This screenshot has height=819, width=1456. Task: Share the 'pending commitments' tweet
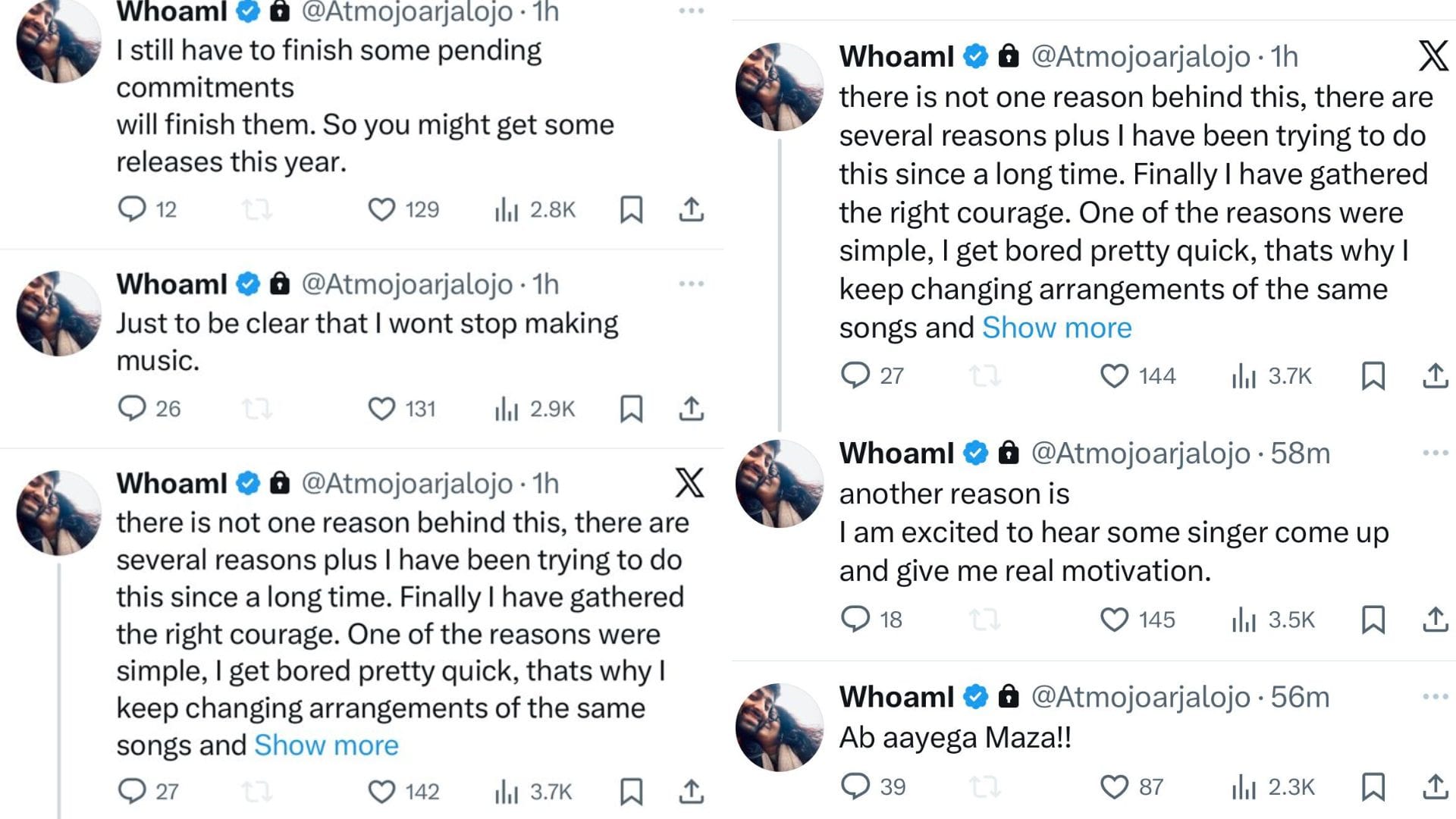(691, 209)
